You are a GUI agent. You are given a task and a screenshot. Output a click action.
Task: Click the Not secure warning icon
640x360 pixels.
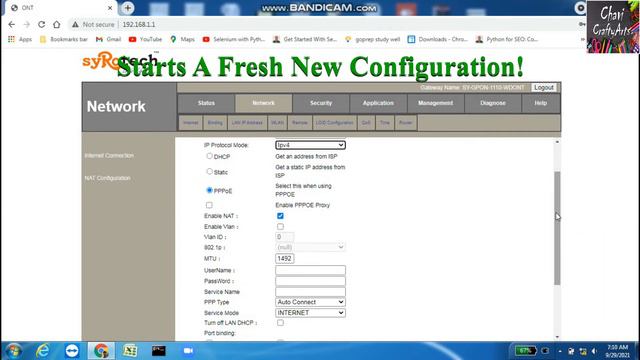[75, 24]
